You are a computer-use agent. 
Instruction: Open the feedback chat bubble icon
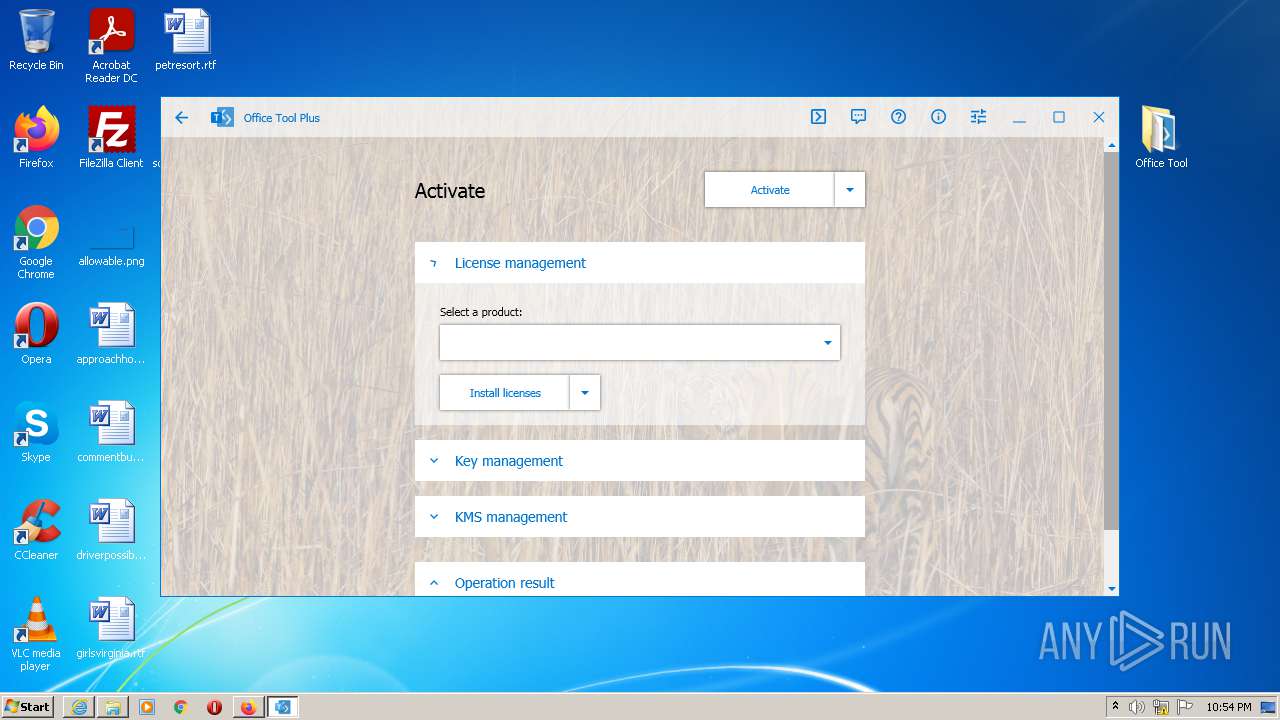click(x=858, y=117)
